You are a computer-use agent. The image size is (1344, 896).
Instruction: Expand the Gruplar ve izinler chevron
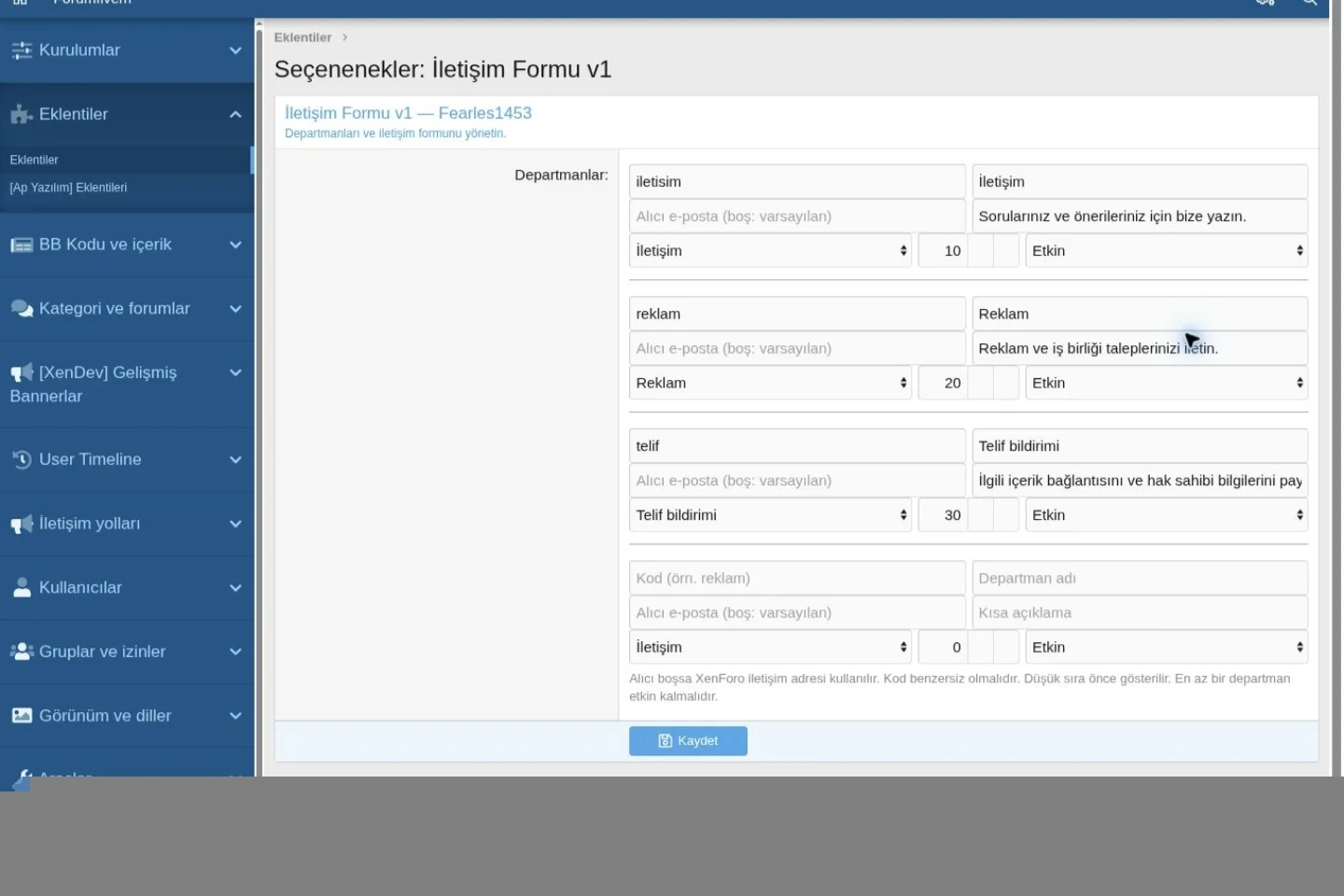point(235,651)
